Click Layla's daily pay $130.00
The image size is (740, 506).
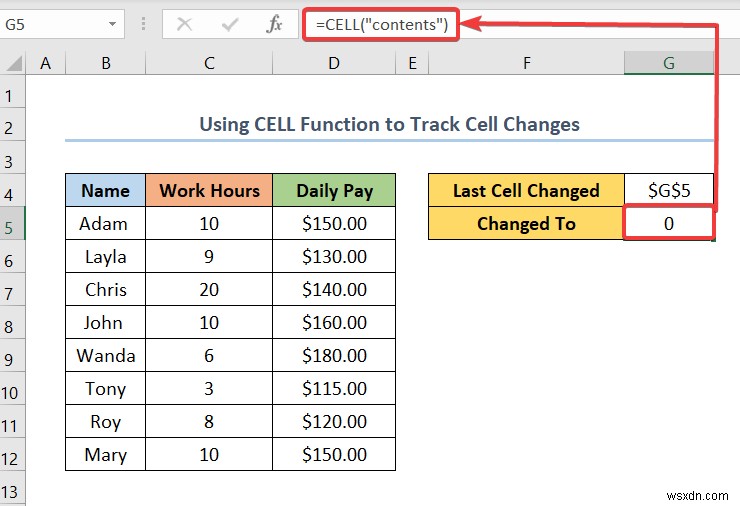(x=334, y=256)
